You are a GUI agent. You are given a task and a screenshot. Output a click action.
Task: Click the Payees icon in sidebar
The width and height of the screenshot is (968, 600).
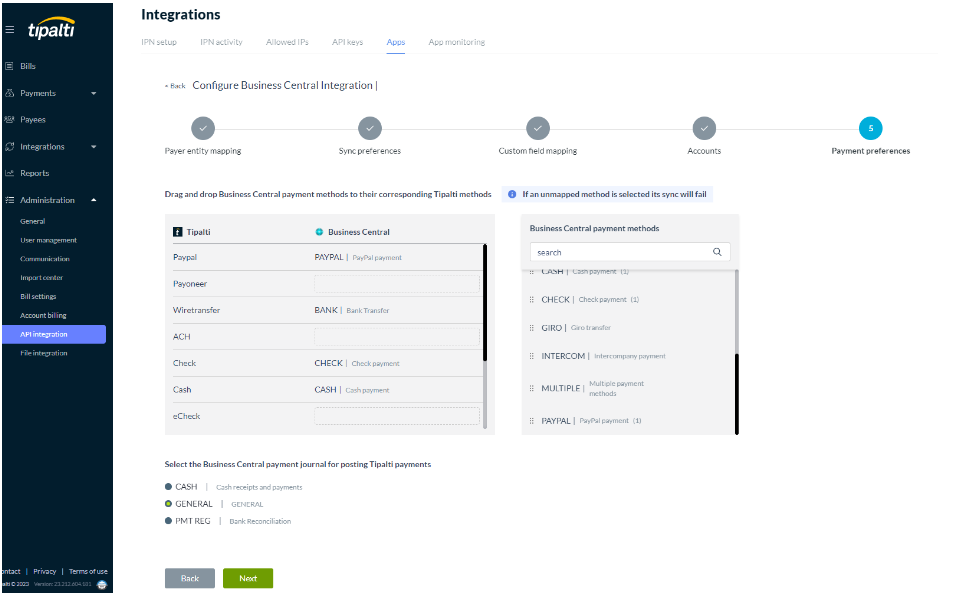pos(10,120)
